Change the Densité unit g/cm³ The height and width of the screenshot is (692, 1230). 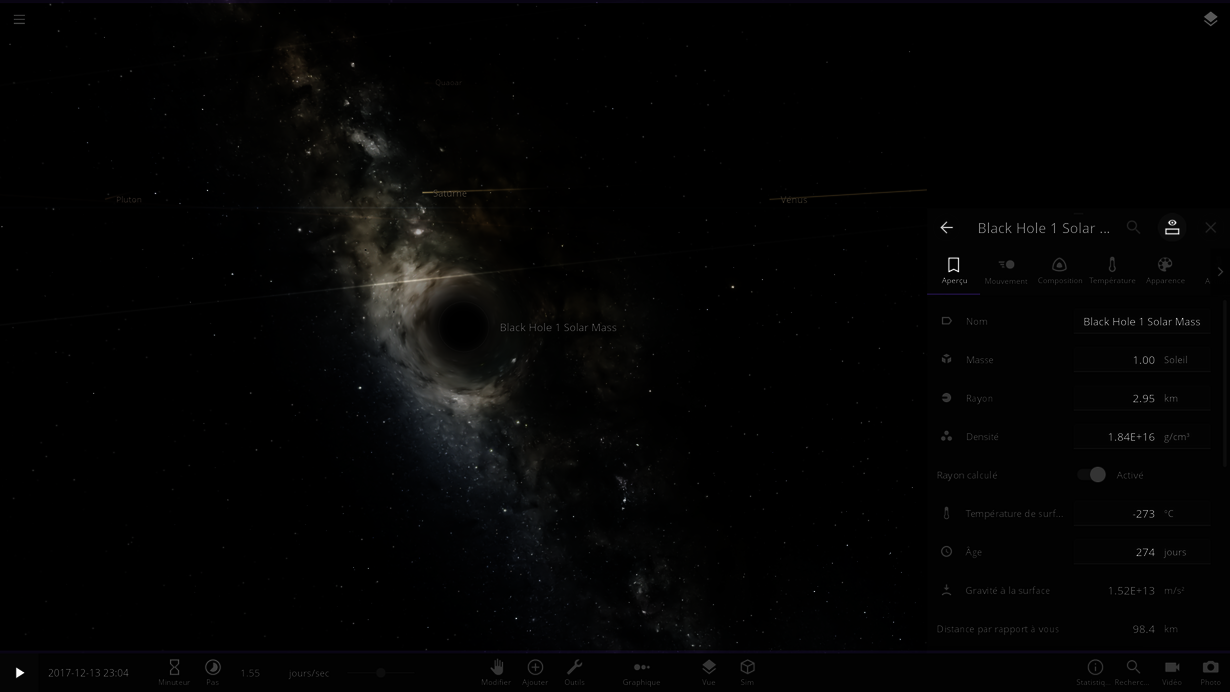[1177, 437]
